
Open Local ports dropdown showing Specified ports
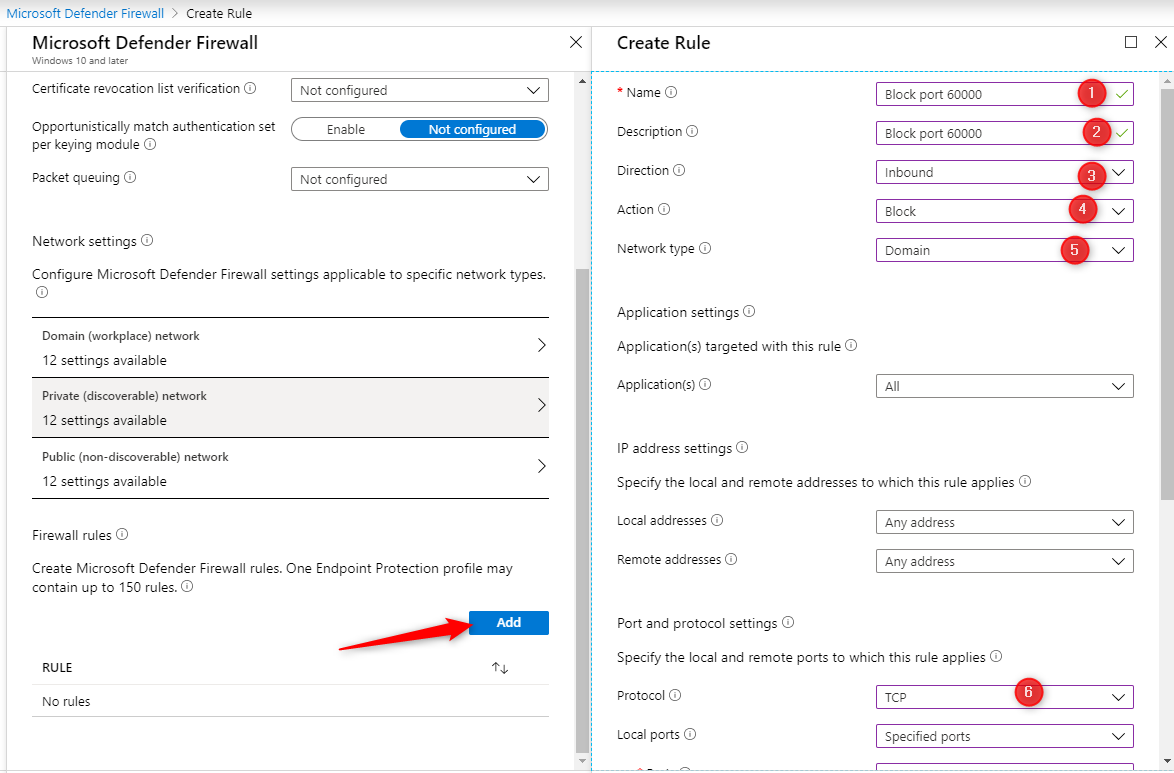tap(1004, 736)
